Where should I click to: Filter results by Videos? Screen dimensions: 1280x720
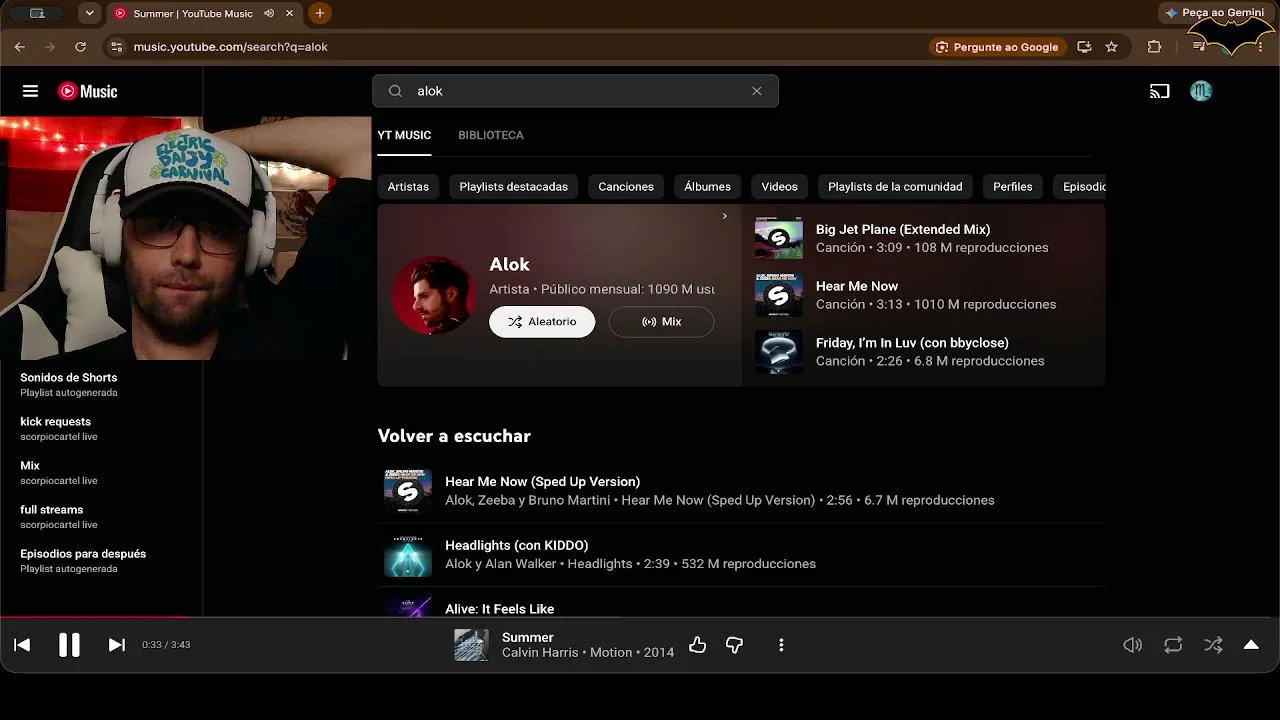[780, 187]
